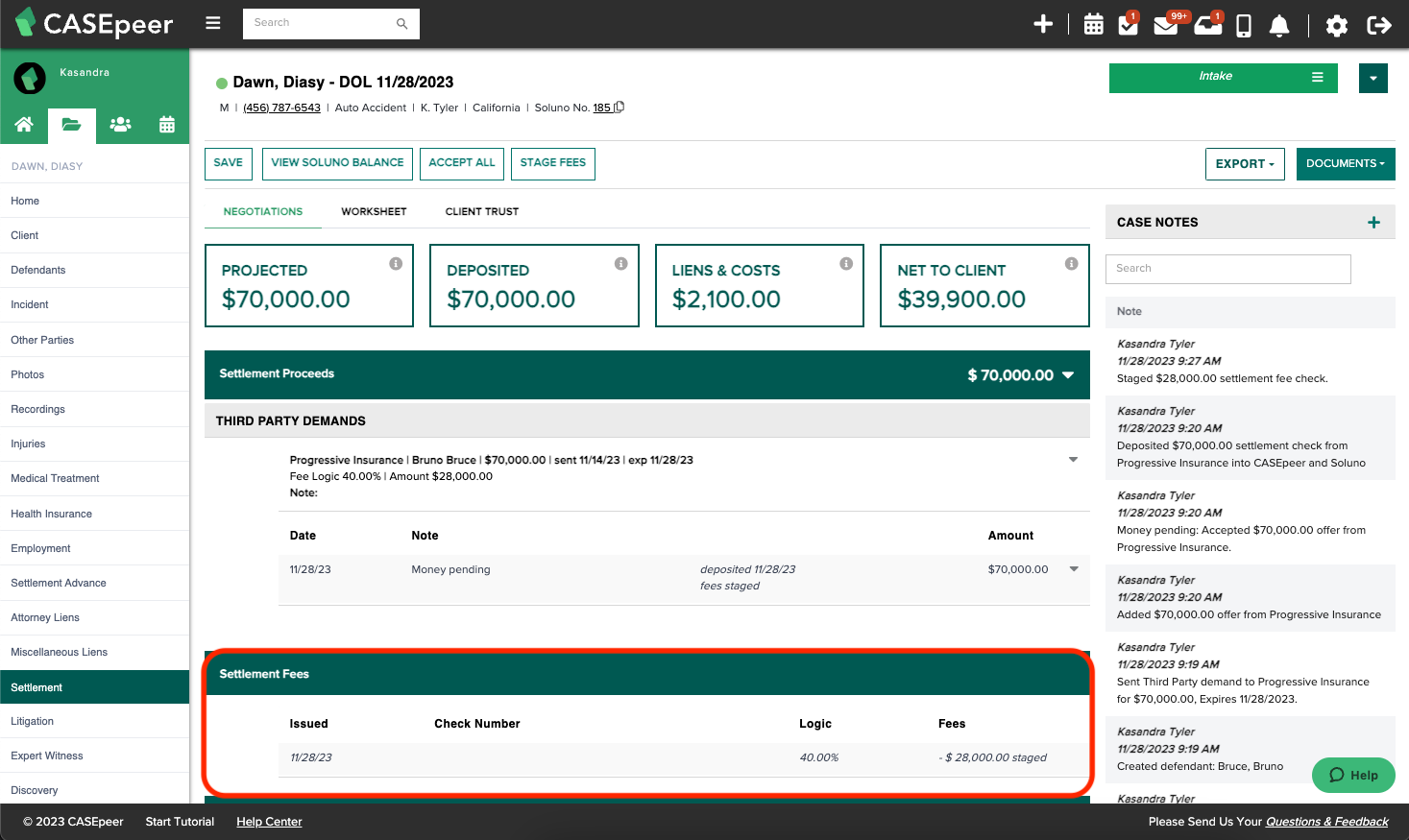Expand the Progressive Insurance demand caret
The width and height of the screenshot is (1409, 840).
(1073, 460)
